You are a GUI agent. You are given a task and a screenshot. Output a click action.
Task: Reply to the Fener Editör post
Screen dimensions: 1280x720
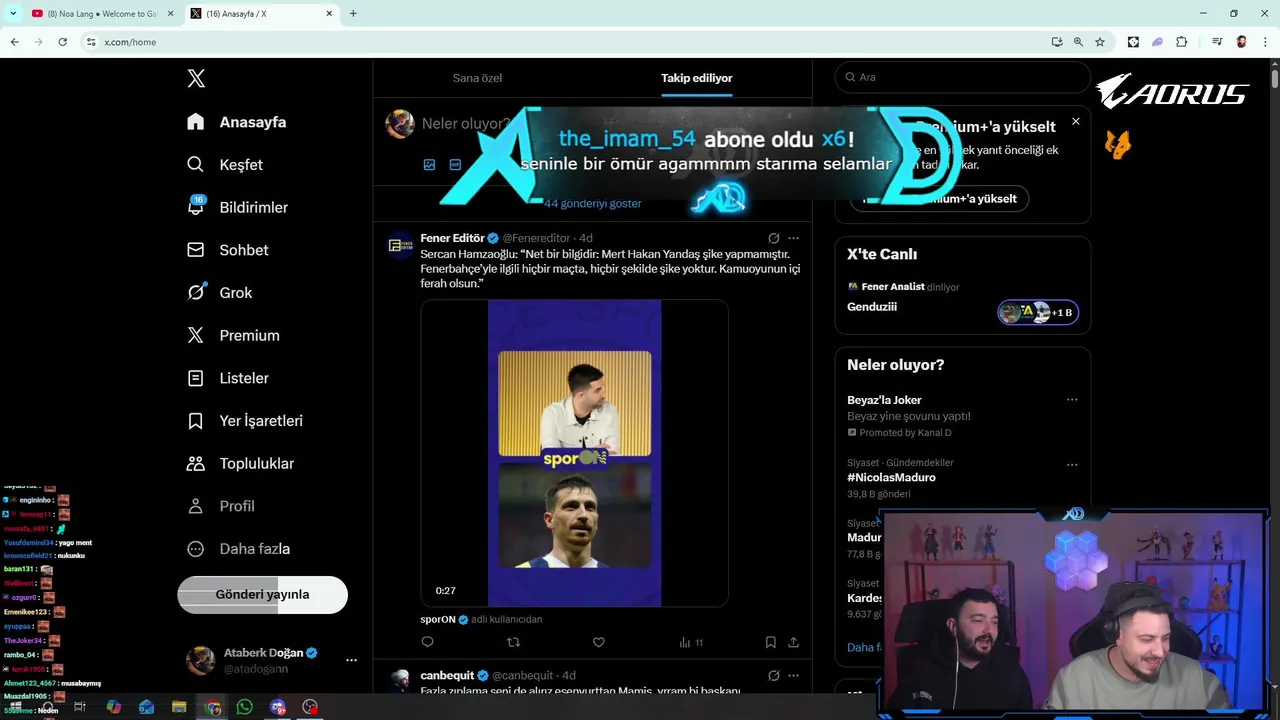(x=427, y=642)
